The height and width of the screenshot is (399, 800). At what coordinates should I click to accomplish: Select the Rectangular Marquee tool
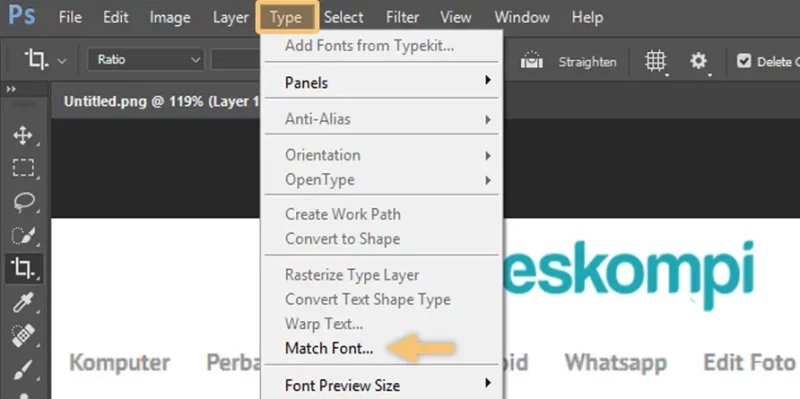(23, 167)
